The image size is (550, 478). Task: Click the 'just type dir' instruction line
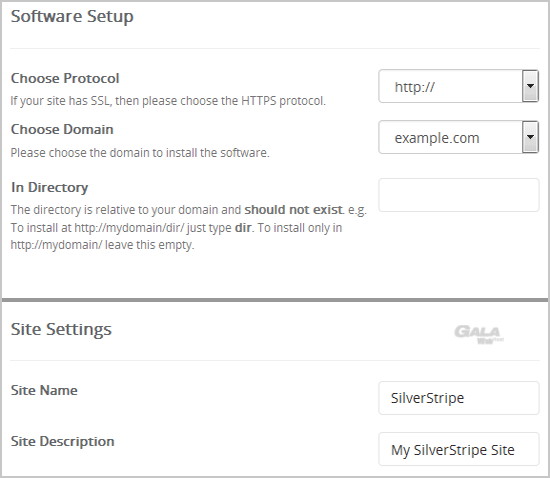pyautogui.click(x=176, y=228)
